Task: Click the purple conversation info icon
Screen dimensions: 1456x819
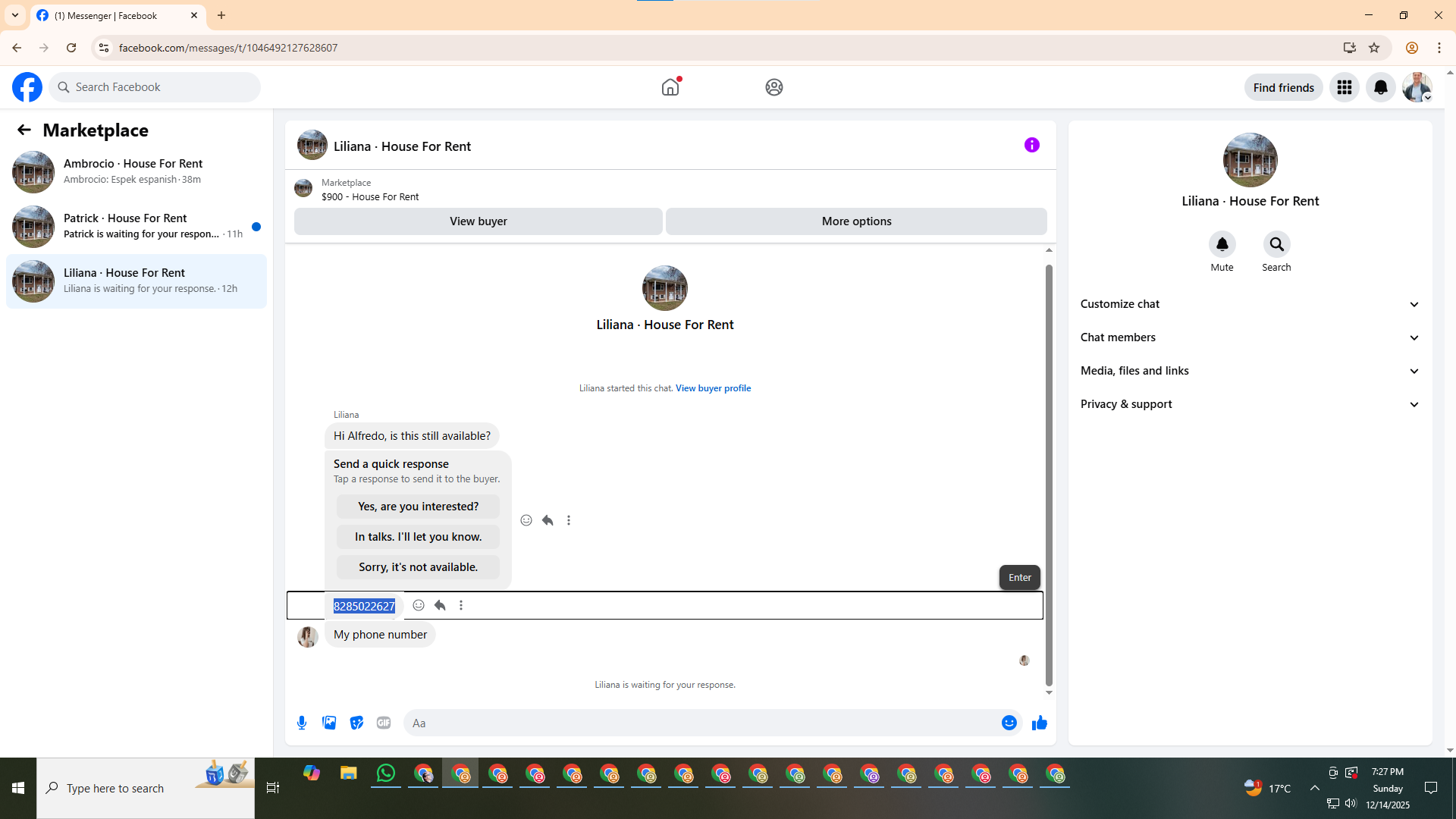Action: [x=1031, y=145]
